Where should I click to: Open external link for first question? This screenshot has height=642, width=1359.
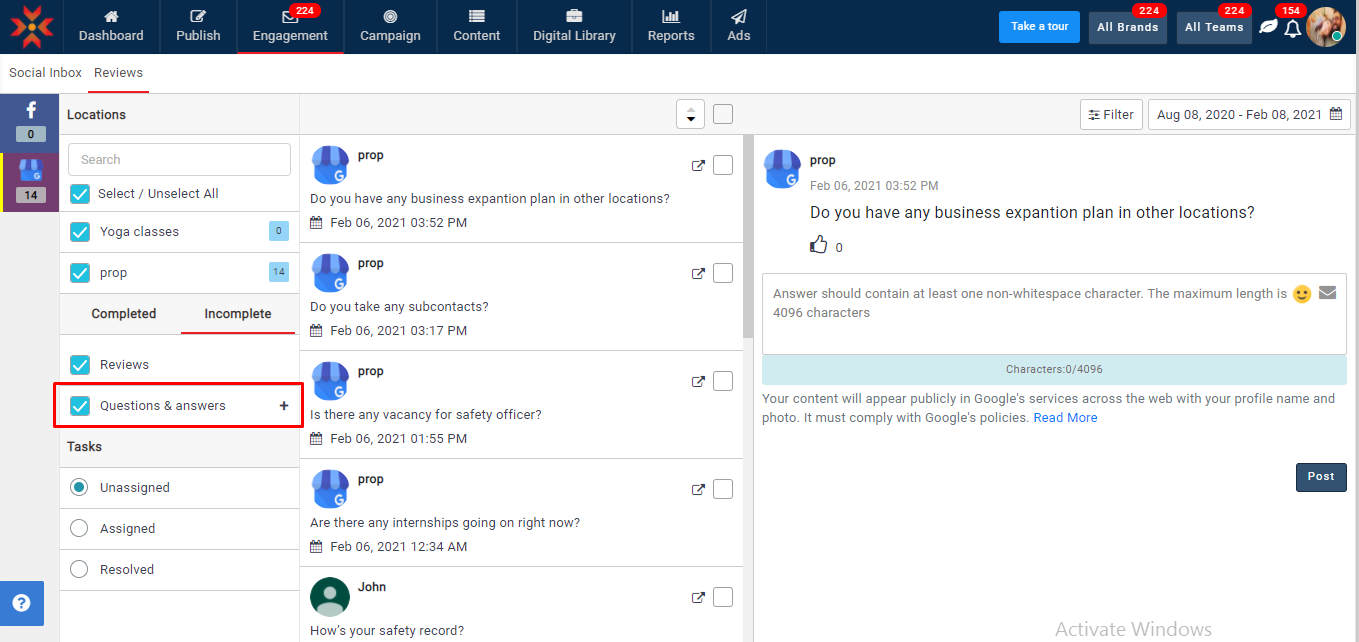click(698, 166)
